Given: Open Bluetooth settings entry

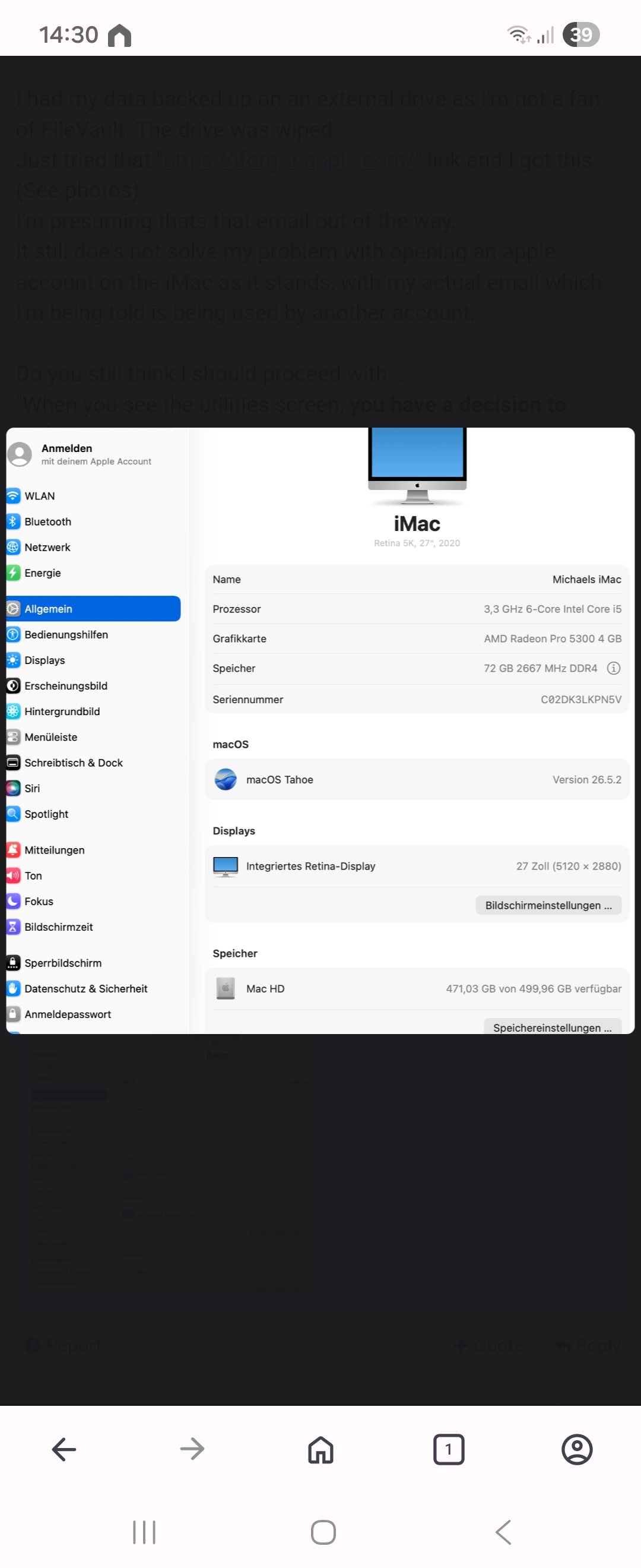Looking at the screenshot, I should point(93,521).
